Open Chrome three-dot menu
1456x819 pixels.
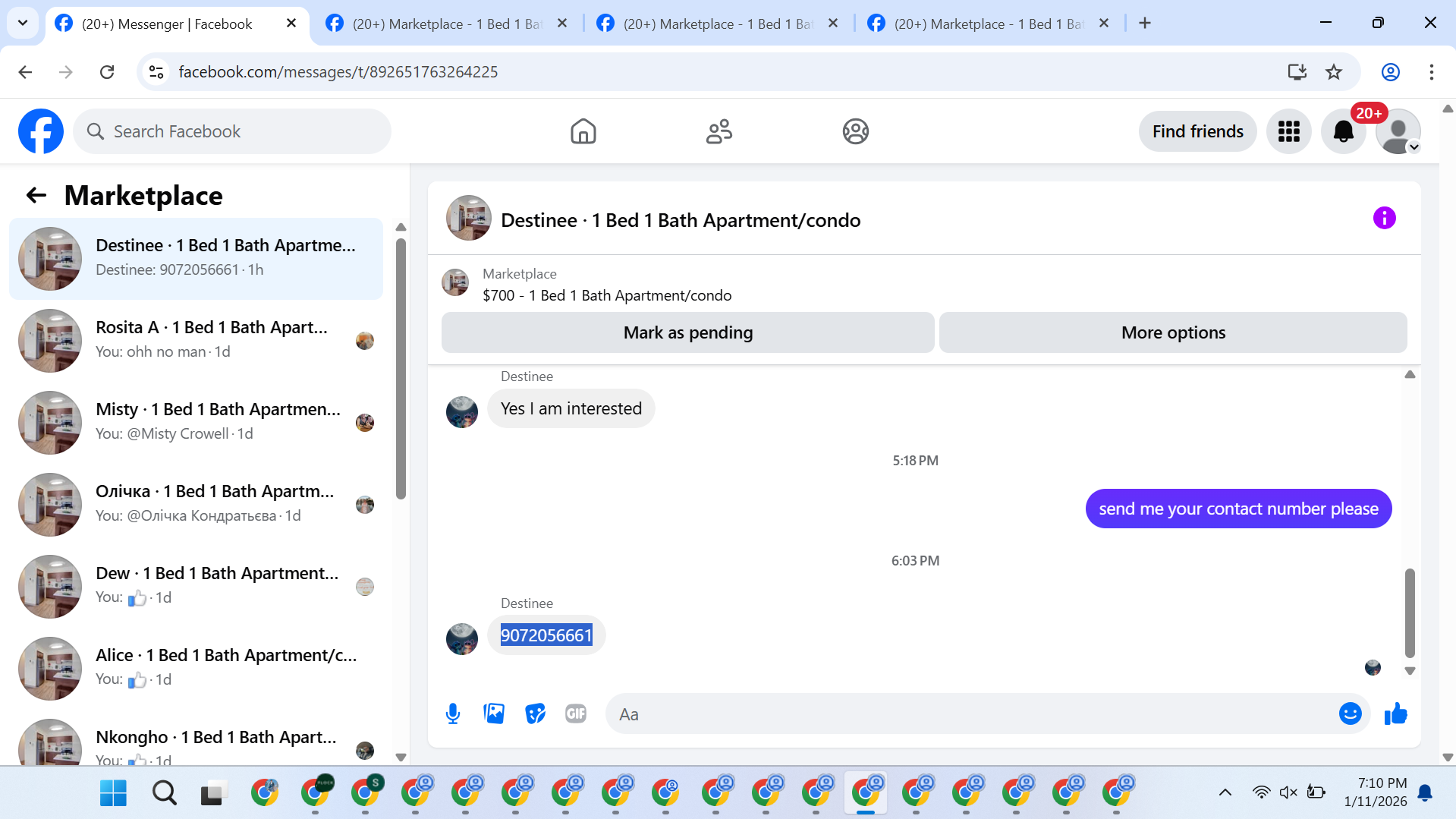click(x=1431, y=72)
